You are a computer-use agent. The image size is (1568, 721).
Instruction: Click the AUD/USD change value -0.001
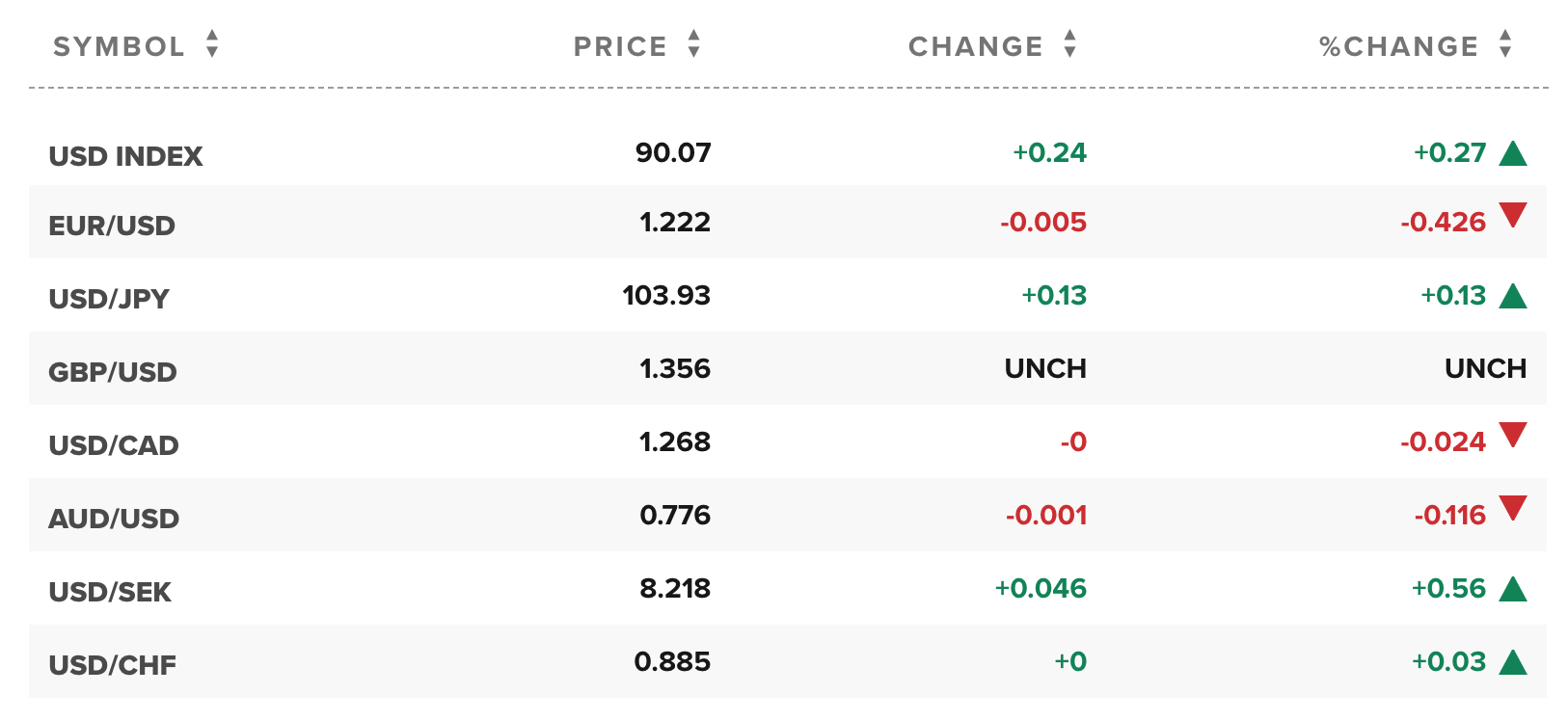click(x=1046, y=515)
